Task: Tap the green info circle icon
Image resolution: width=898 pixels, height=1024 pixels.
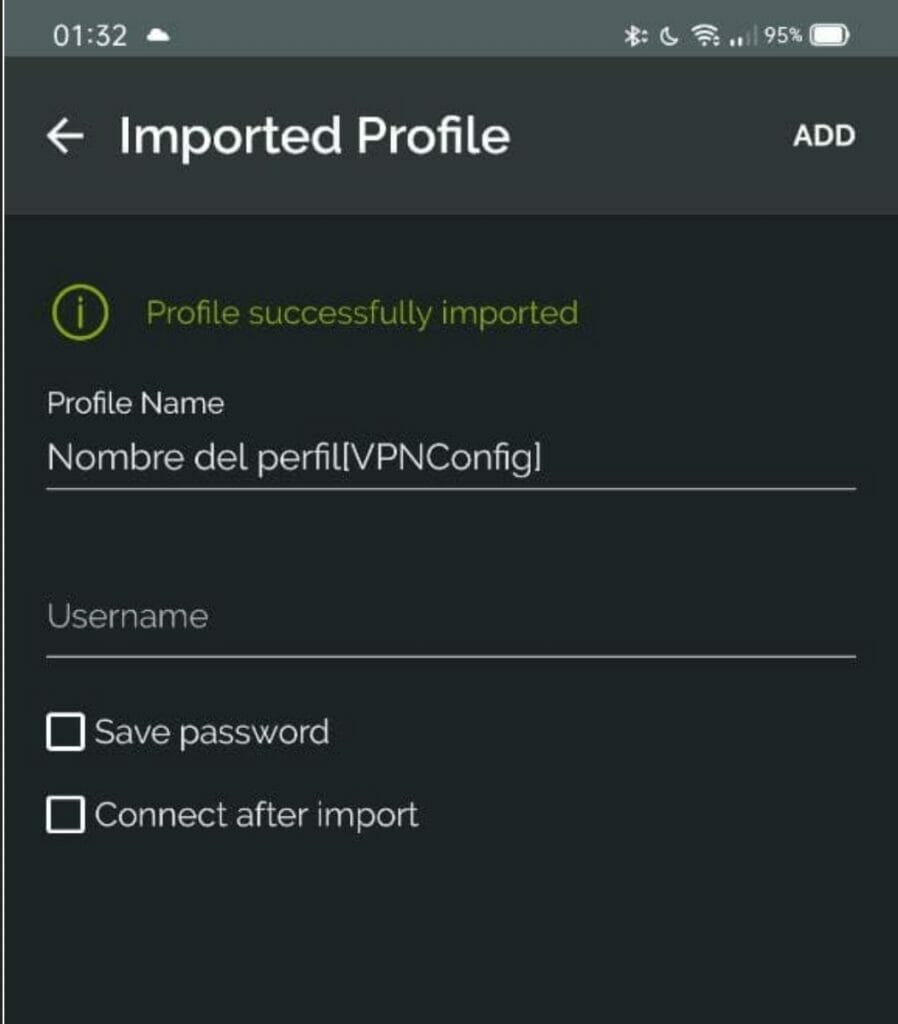Action: pos(80,313)
